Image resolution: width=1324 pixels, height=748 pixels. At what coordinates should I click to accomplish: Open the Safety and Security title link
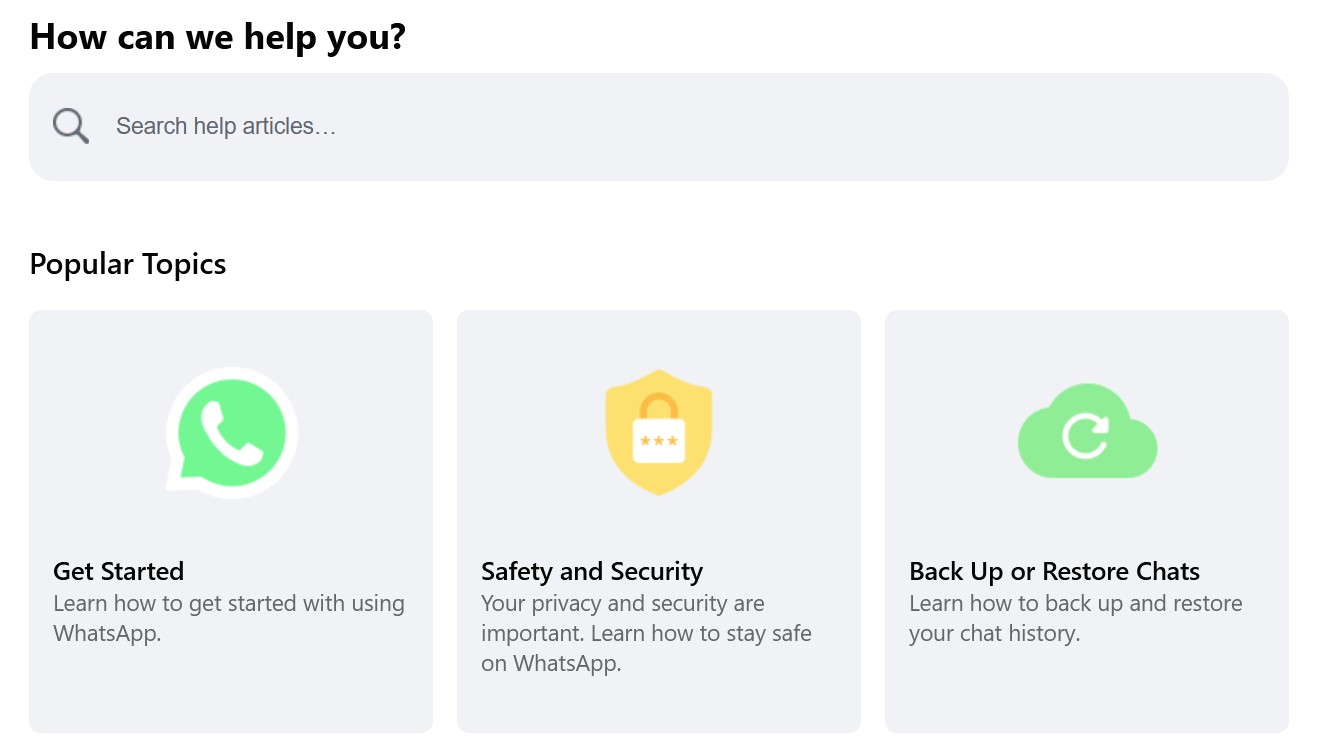[x=591, y=571]
